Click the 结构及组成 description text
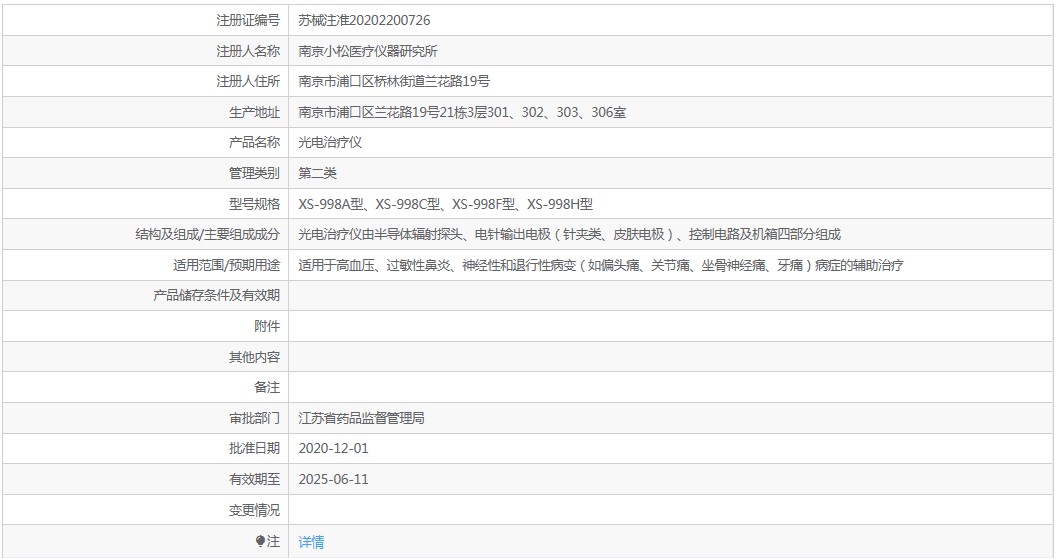Screen dimensions: 1059x559 point(569,235)
